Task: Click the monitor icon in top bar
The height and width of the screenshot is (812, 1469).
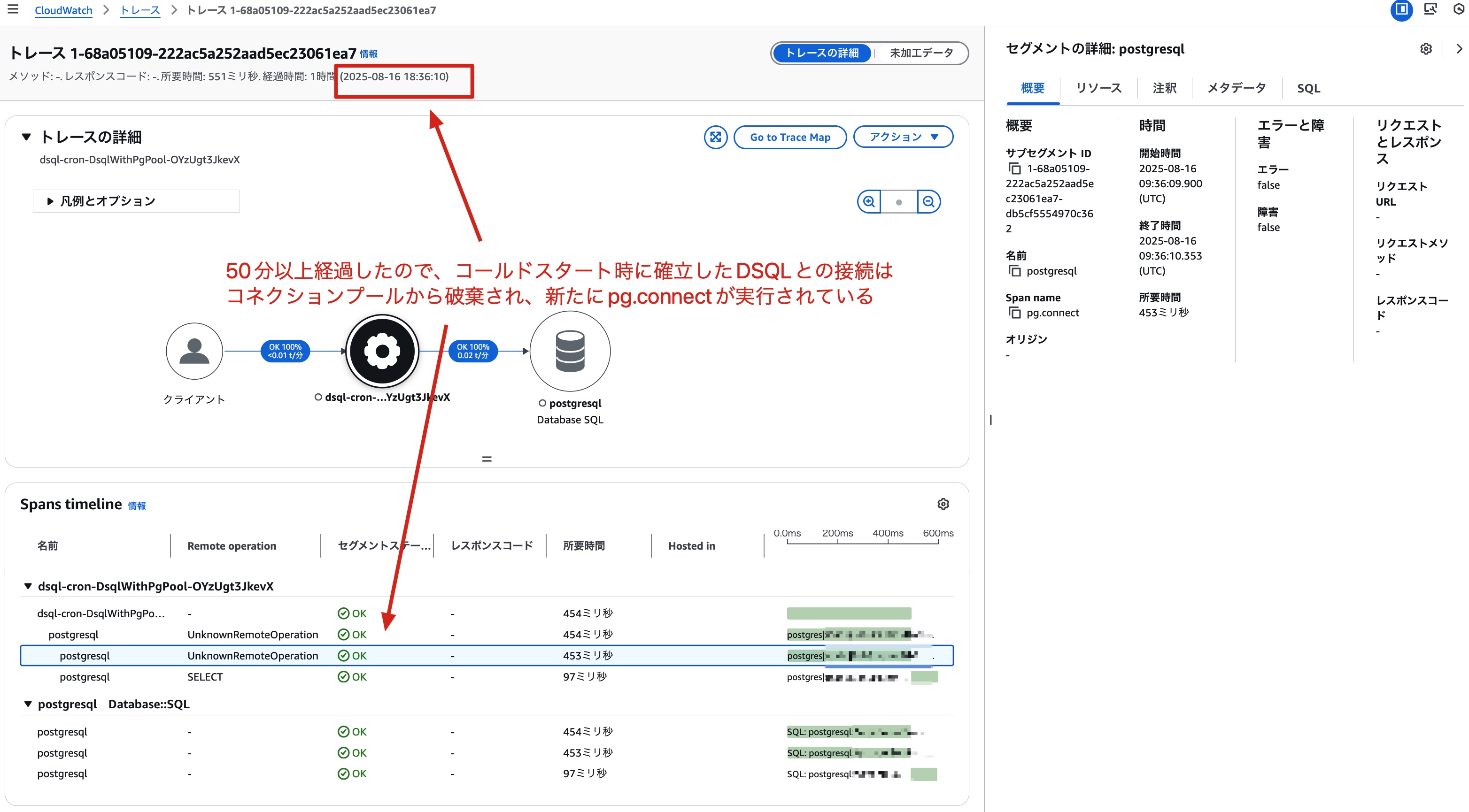Action: pyautogui.click(x=1430, y=10)
